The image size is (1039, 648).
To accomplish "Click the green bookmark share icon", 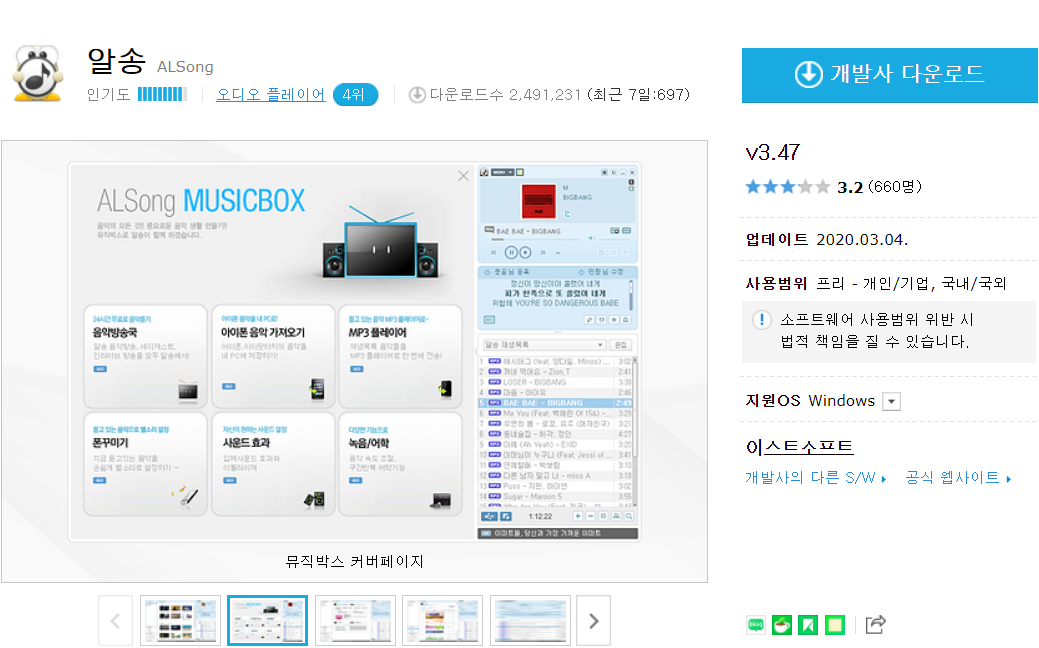I will pos(808,624).
